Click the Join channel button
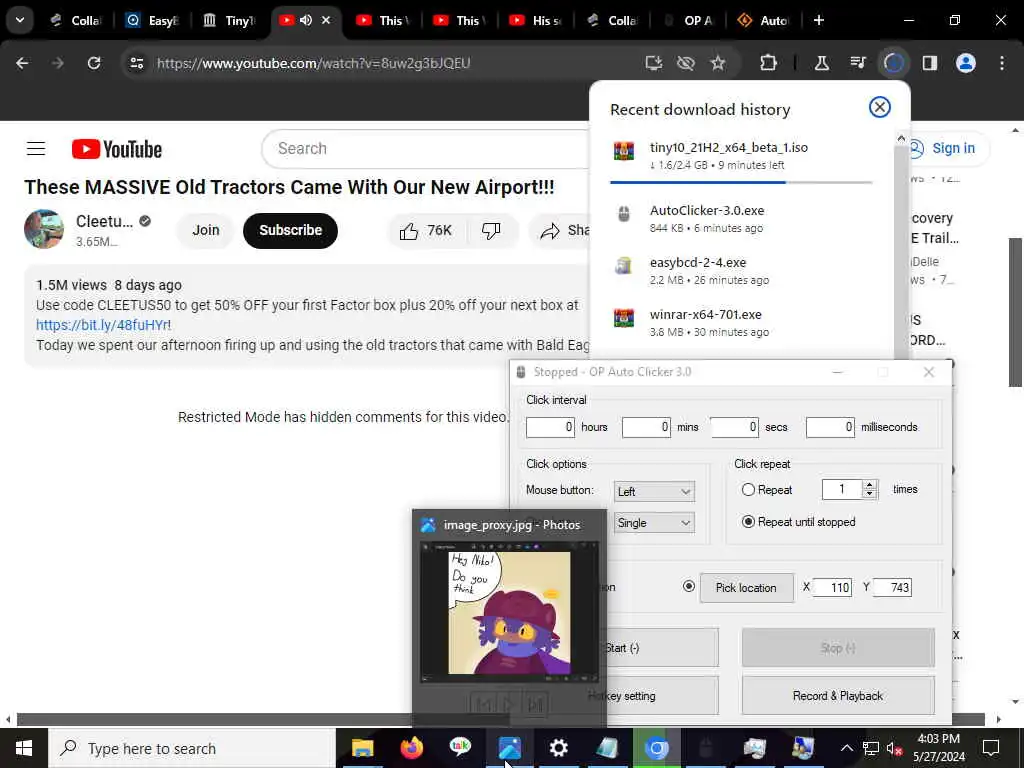Image resolution: width=1024 pixels, height=768 pixels. pyautogui.click(x=205, y=231)
